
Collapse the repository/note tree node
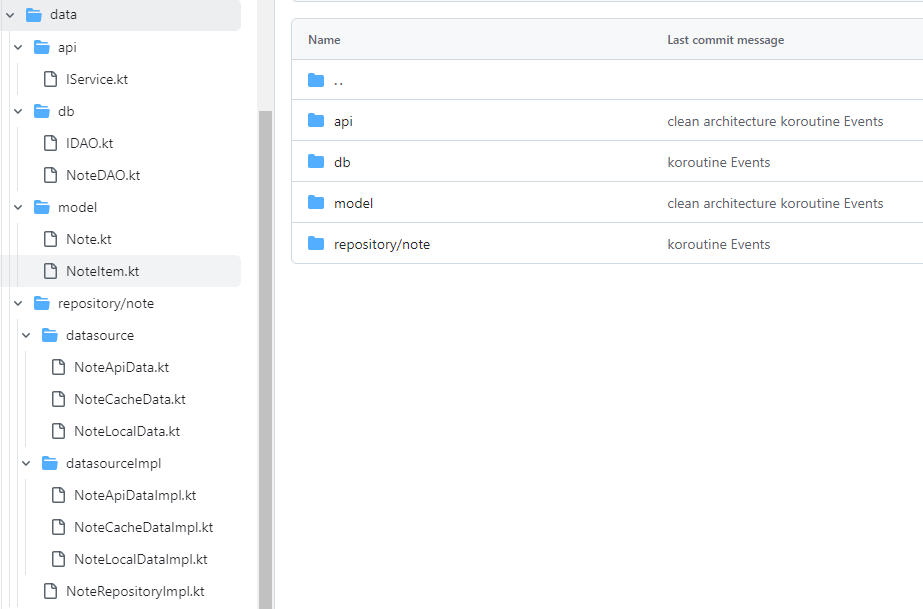coord(17,303)
